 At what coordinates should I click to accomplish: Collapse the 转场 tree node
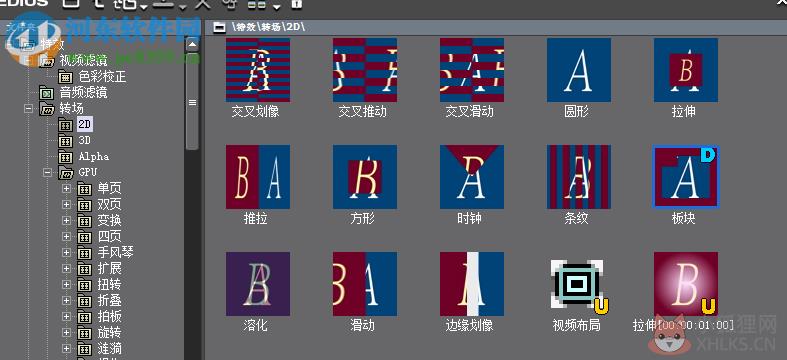(x=29, y=108)
